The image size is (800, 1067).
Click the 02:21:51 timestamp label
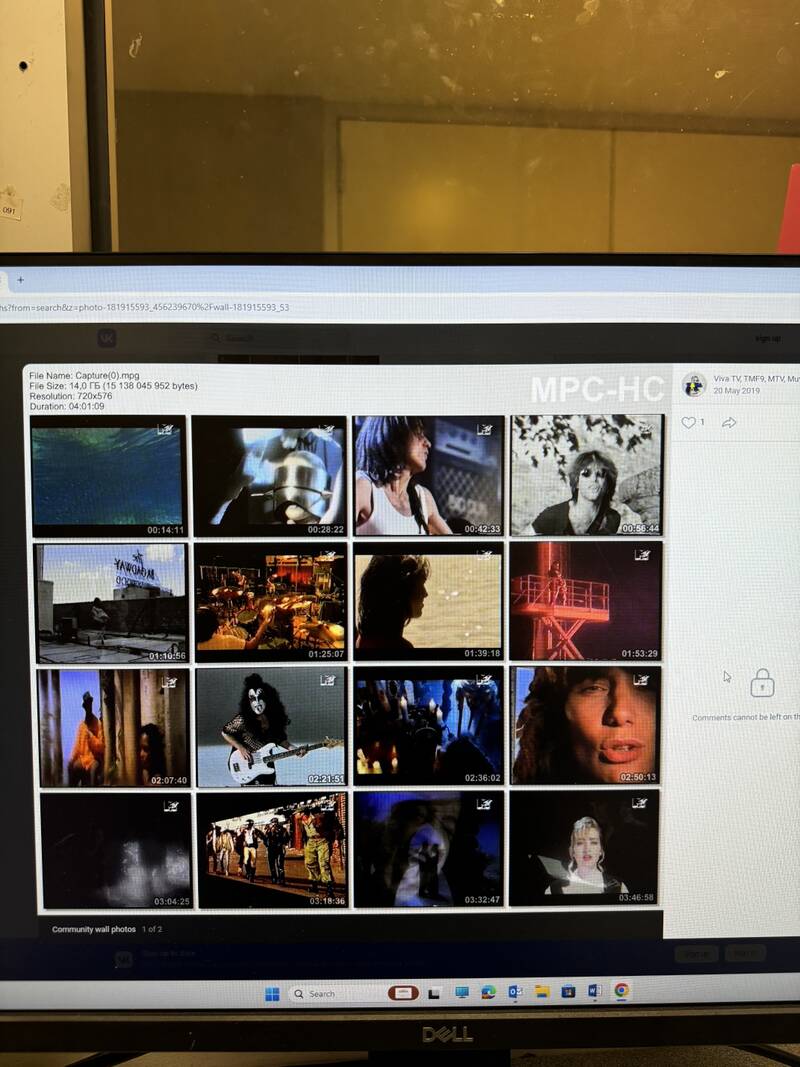pyautogui.click(x=326, y=778)
